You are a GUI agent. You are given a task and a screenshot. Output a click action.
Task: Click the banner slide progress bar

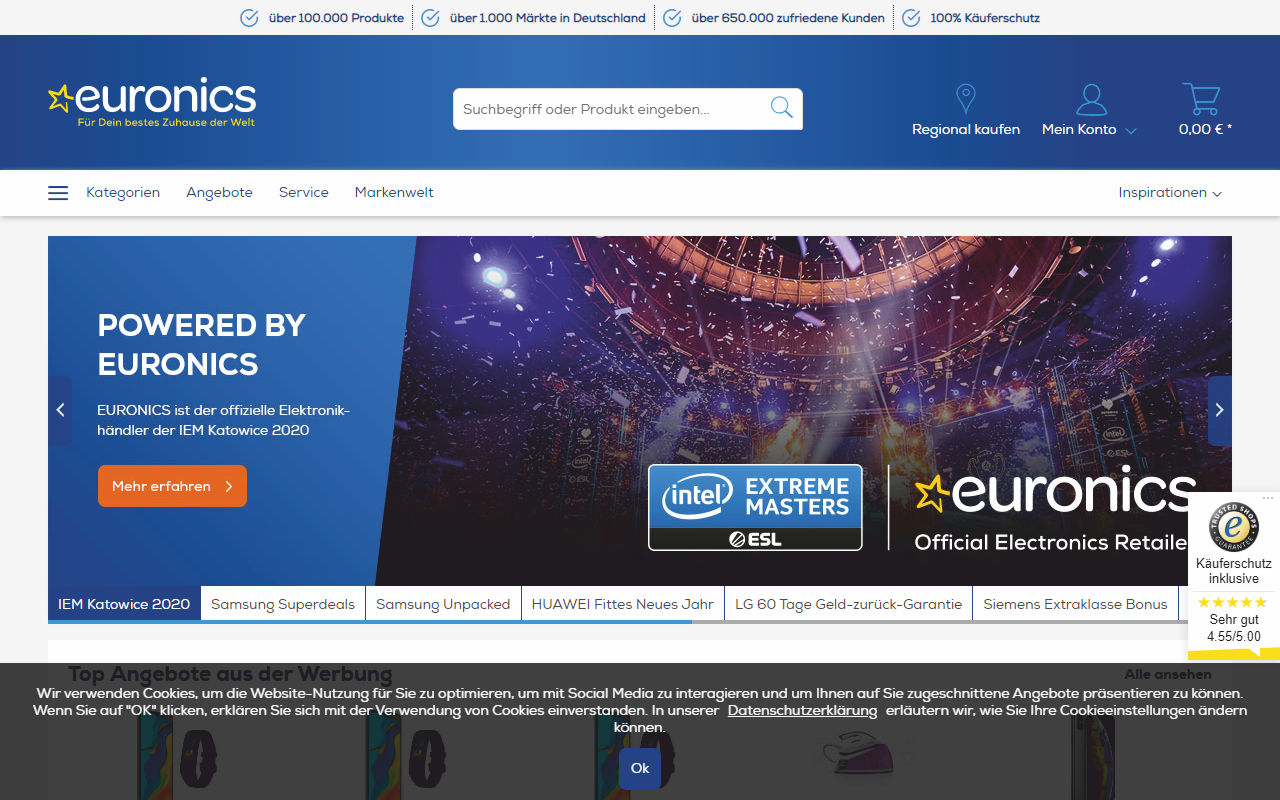640,622
